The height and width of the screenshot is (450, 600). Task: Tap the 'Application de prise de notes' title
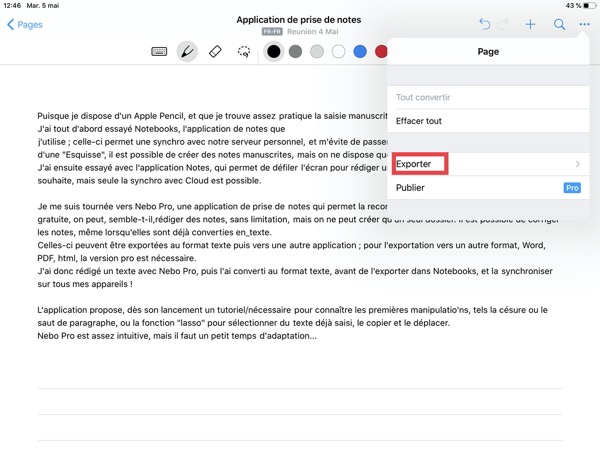(299, 19)
